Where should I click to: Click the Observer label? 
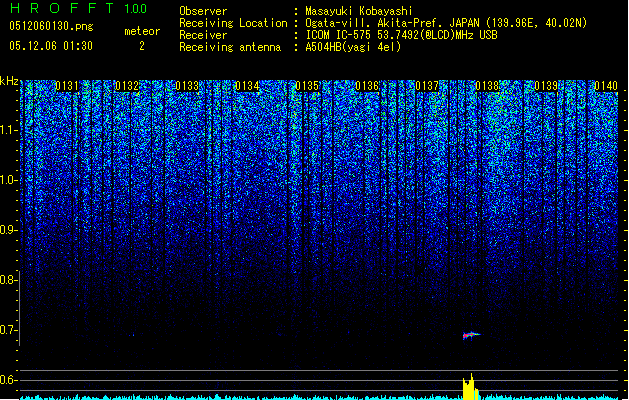coord(203,11)
